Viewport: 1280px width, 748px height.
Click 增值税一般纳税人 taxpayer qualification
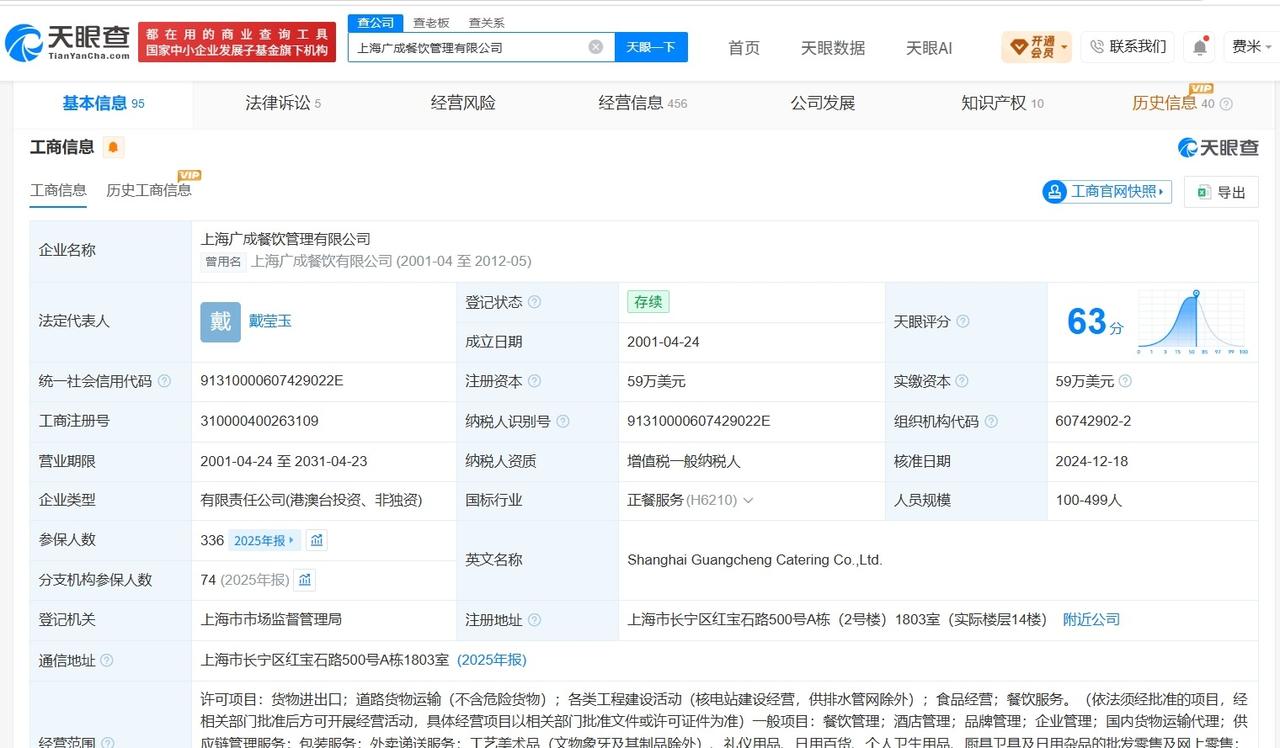pyautogui.click(x=684, y=461)
